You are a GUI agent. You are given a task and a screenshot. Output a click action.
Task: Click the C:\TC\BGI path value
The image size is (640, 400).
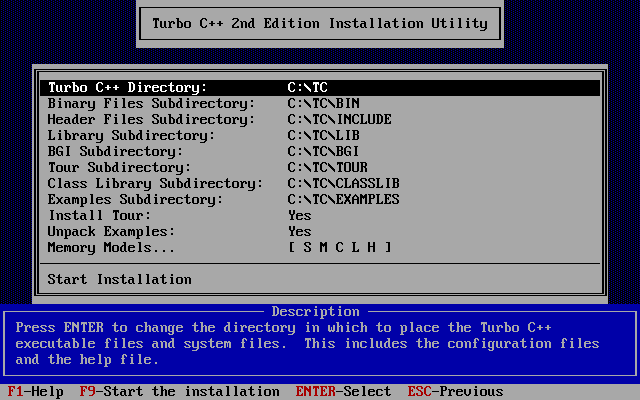pos(324,151)
